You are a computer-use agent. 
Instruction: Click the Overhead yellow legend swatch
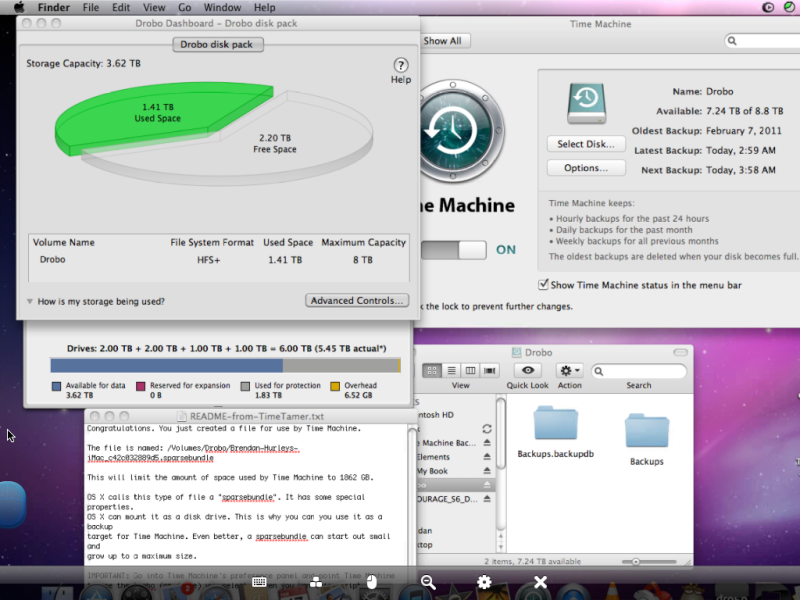click(x=335, y=386)
